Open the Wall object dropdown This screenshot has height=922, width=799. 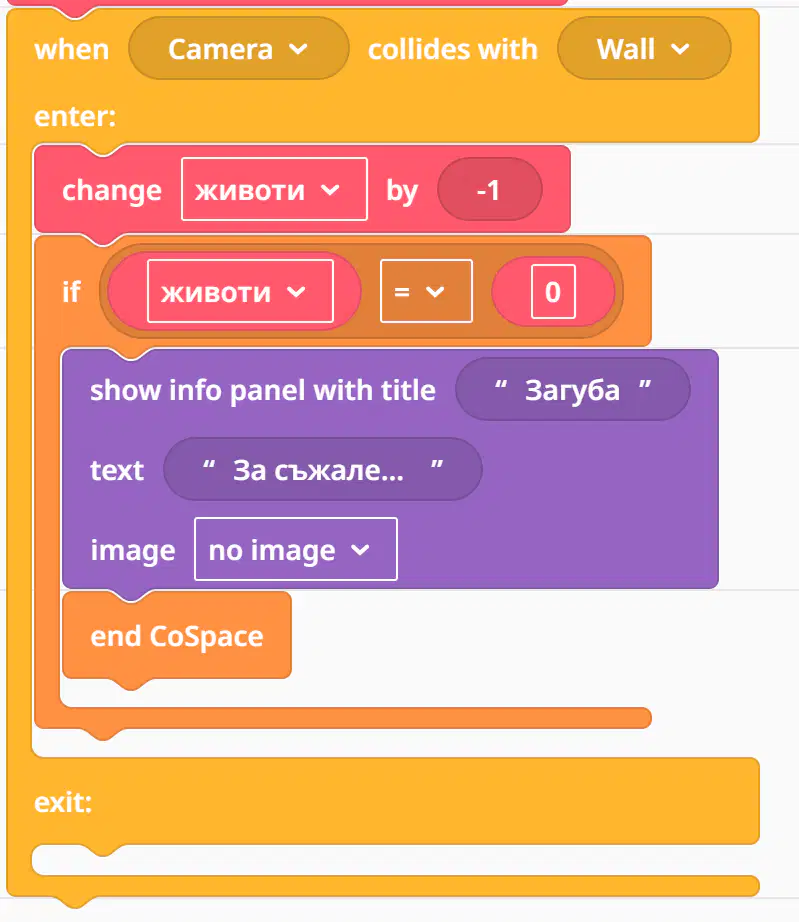(x=644, y=49)
